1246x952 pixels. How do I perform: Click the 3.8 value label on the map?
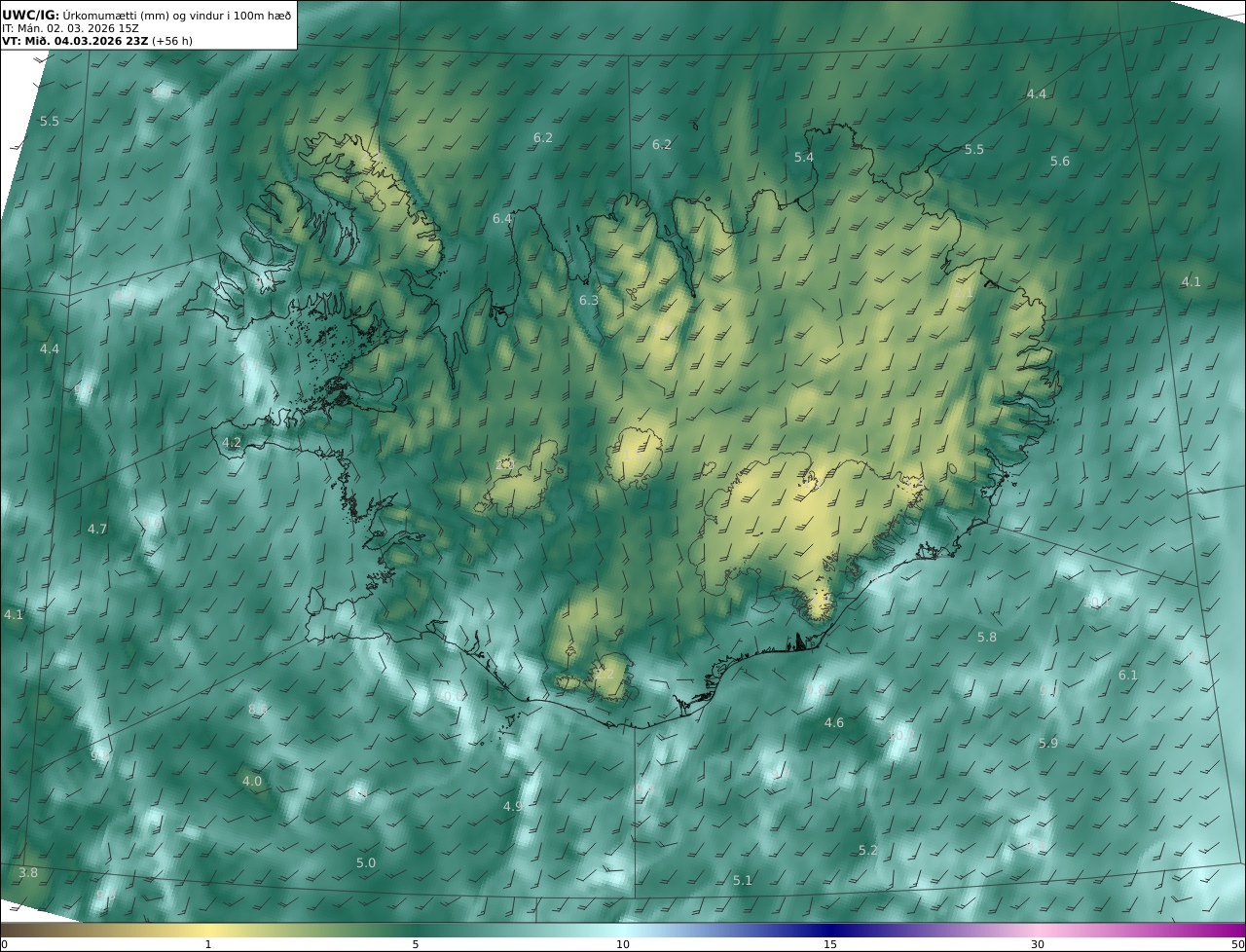(x=28, y=872)
